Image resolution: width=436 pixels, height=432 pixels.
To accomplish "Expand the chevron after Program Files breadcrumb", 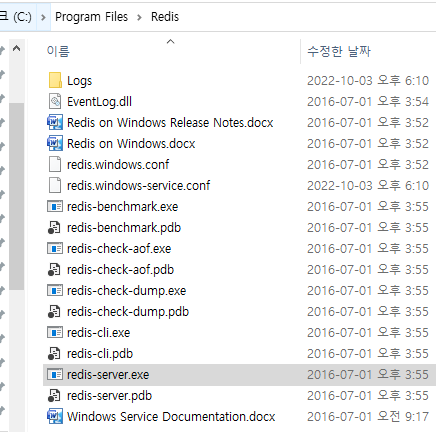I will tap(139, 17).
